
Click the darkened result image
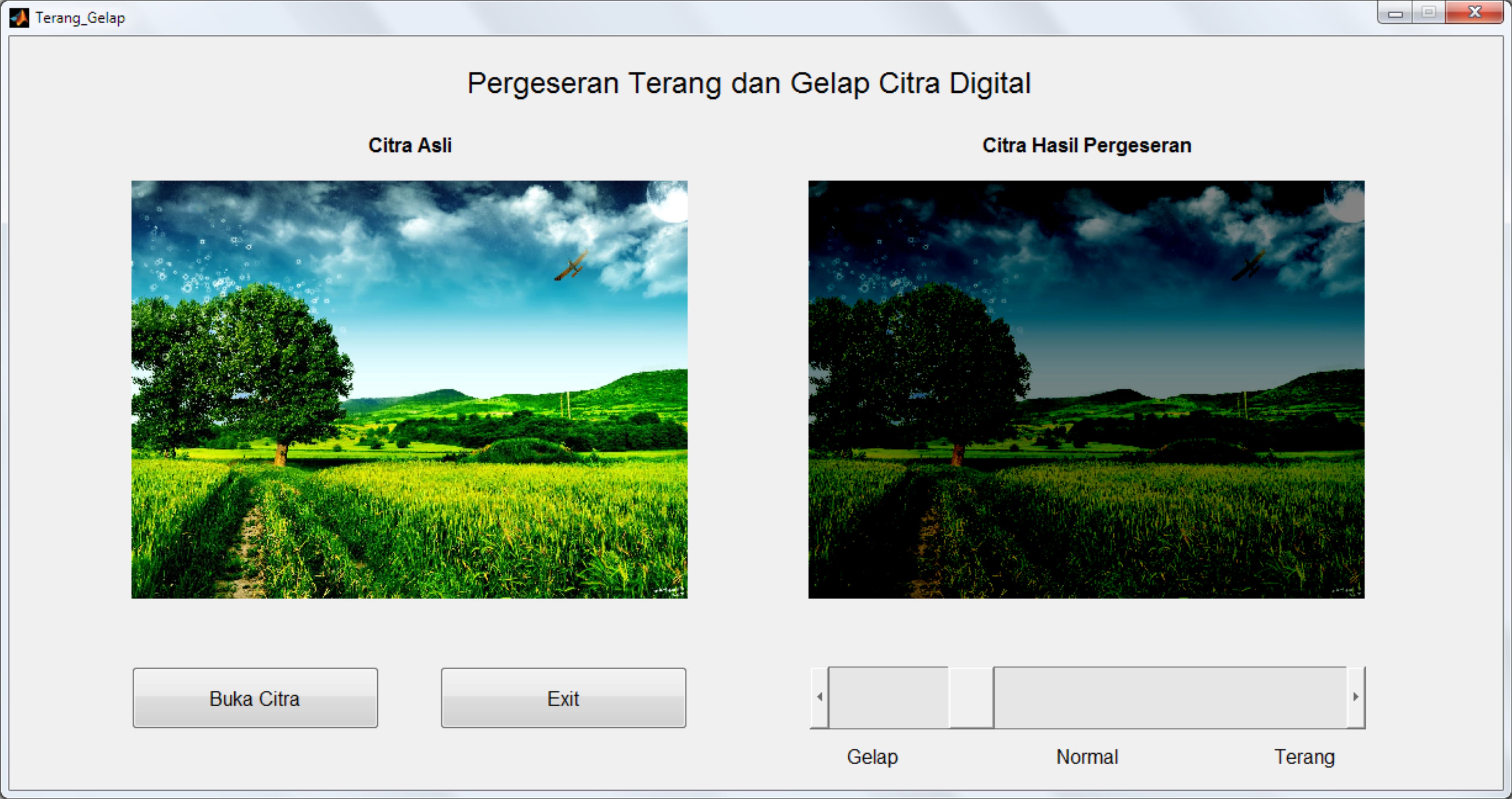click(x=1086, y=389)
